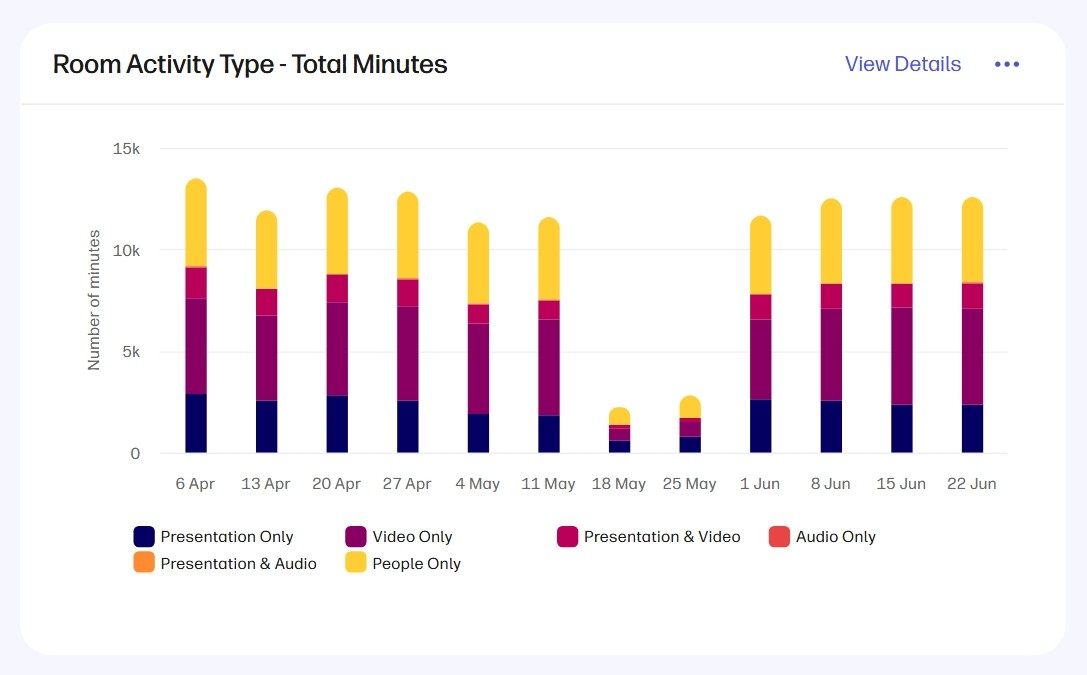Click the View Details link
Viewport: 1087px width, 675px height.
(x=902, y=64)
